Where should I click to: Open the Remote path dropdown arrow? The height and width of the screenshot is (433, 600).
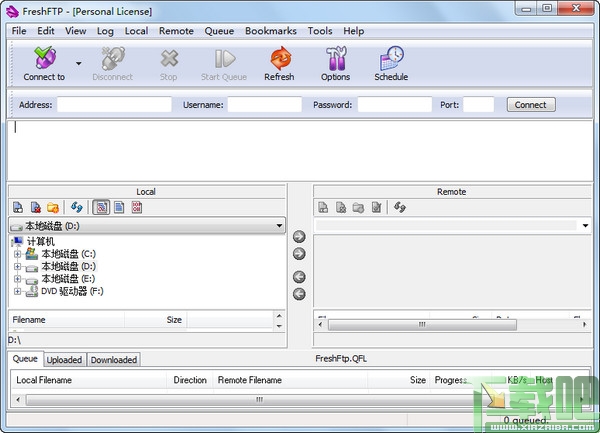(585, 226)
